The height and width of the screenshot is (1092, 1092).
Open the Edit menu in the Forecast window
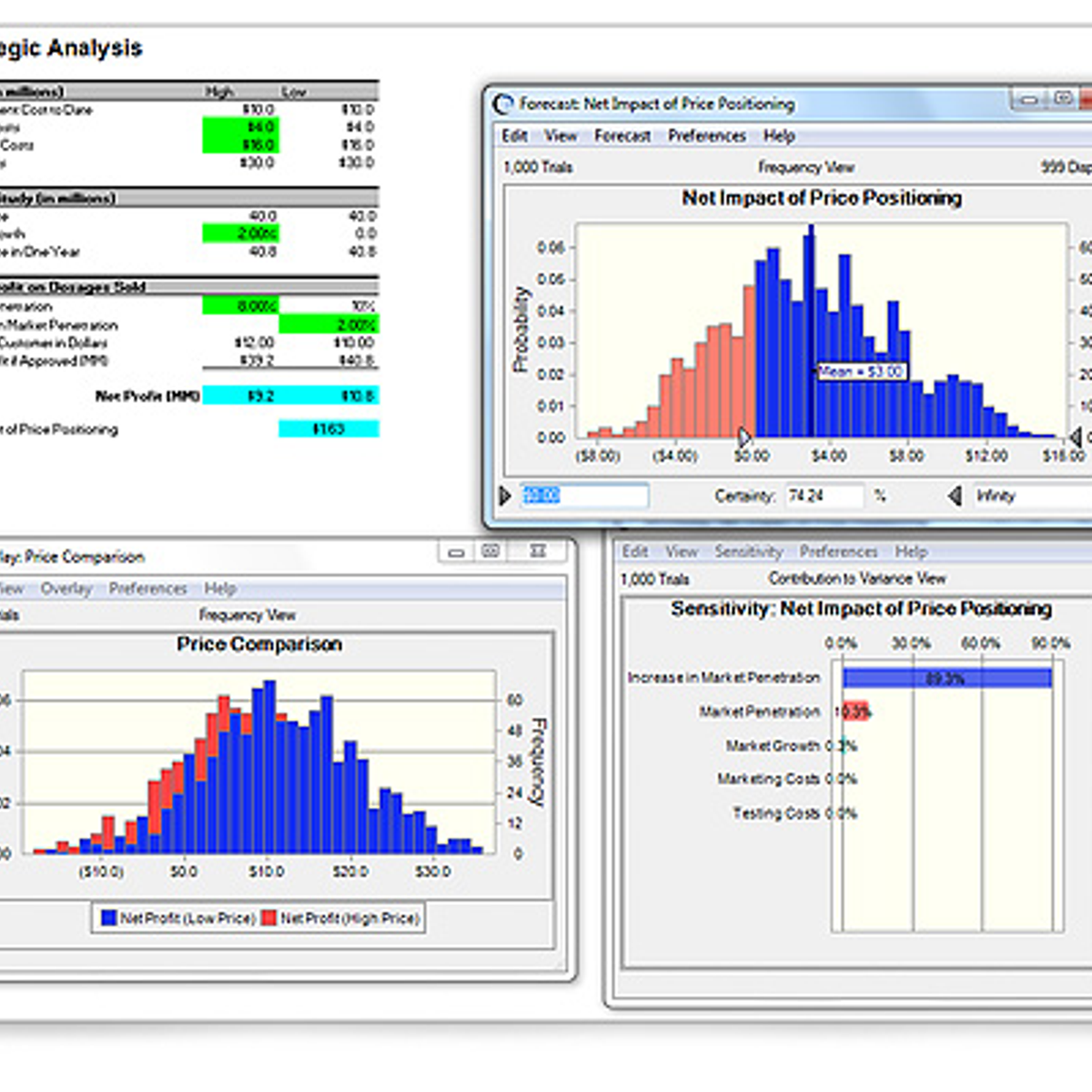point(514,136)
